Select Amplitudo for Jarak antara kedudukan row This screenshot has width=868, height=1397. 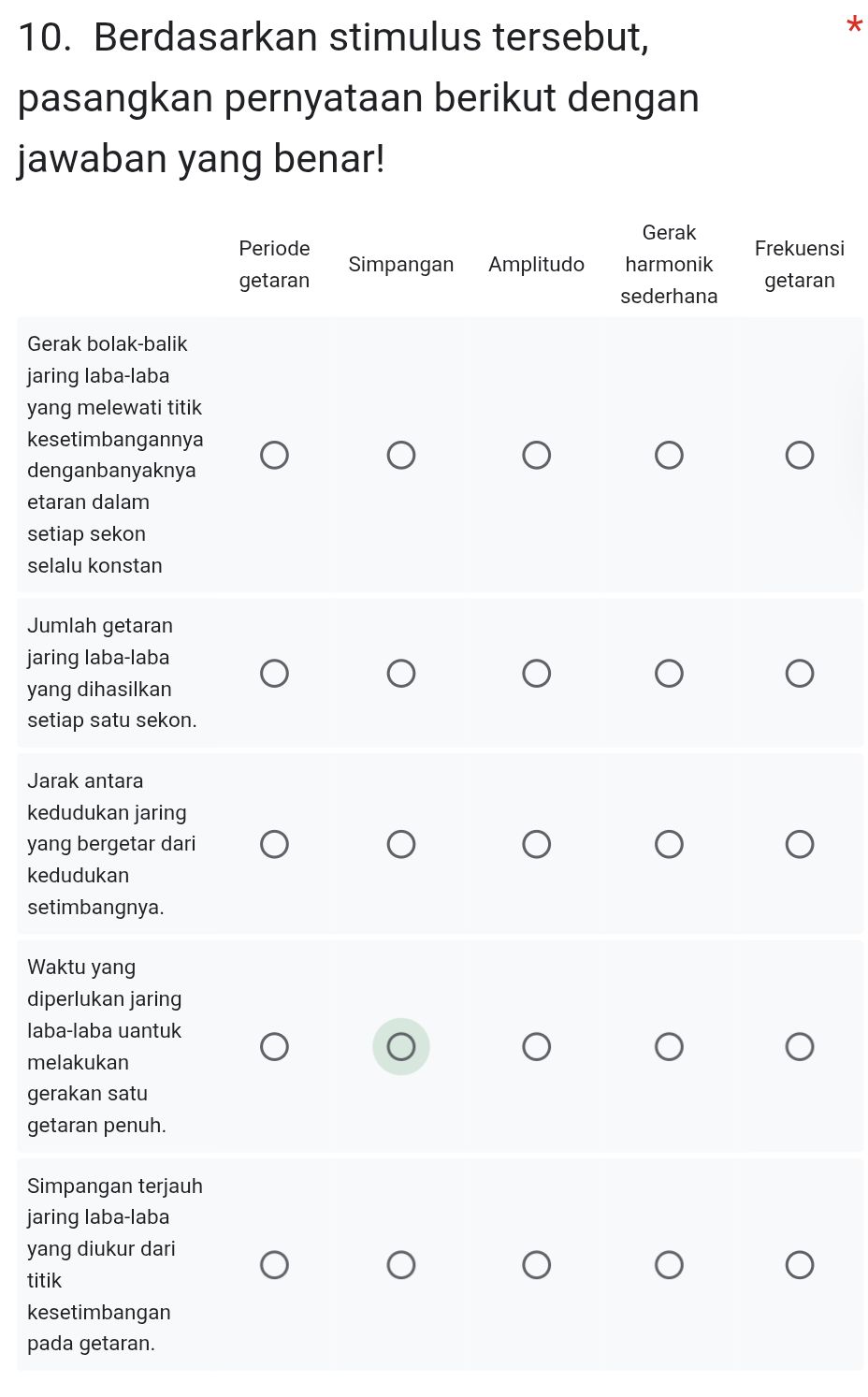(x=537, y=844)
